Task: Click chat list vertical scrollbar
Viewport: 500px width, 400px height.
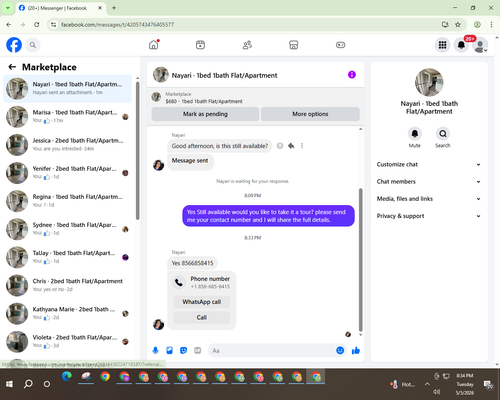Action: pyautogui.click(x=137, y=151)
